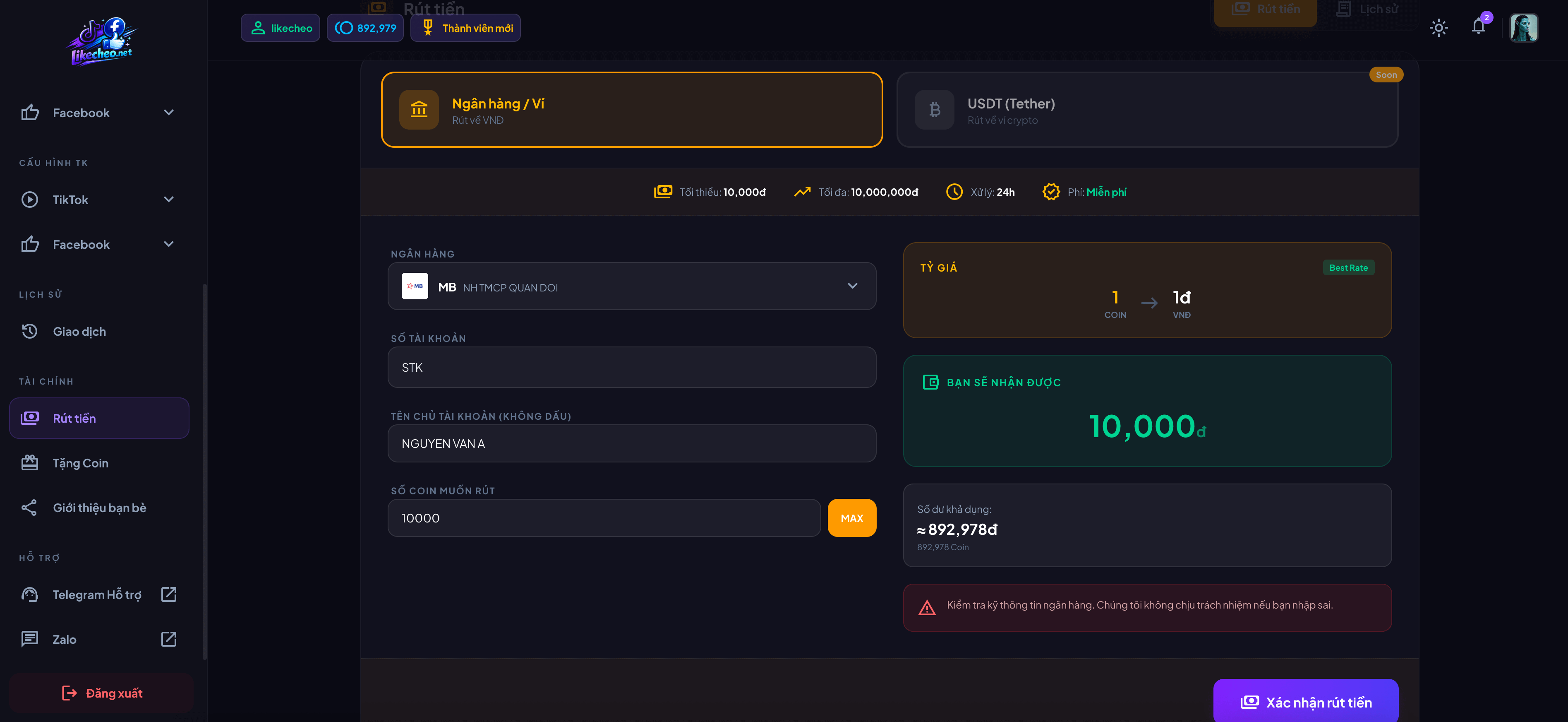
Task: Focus the account holder name field
Action: [x=632, y=443]
